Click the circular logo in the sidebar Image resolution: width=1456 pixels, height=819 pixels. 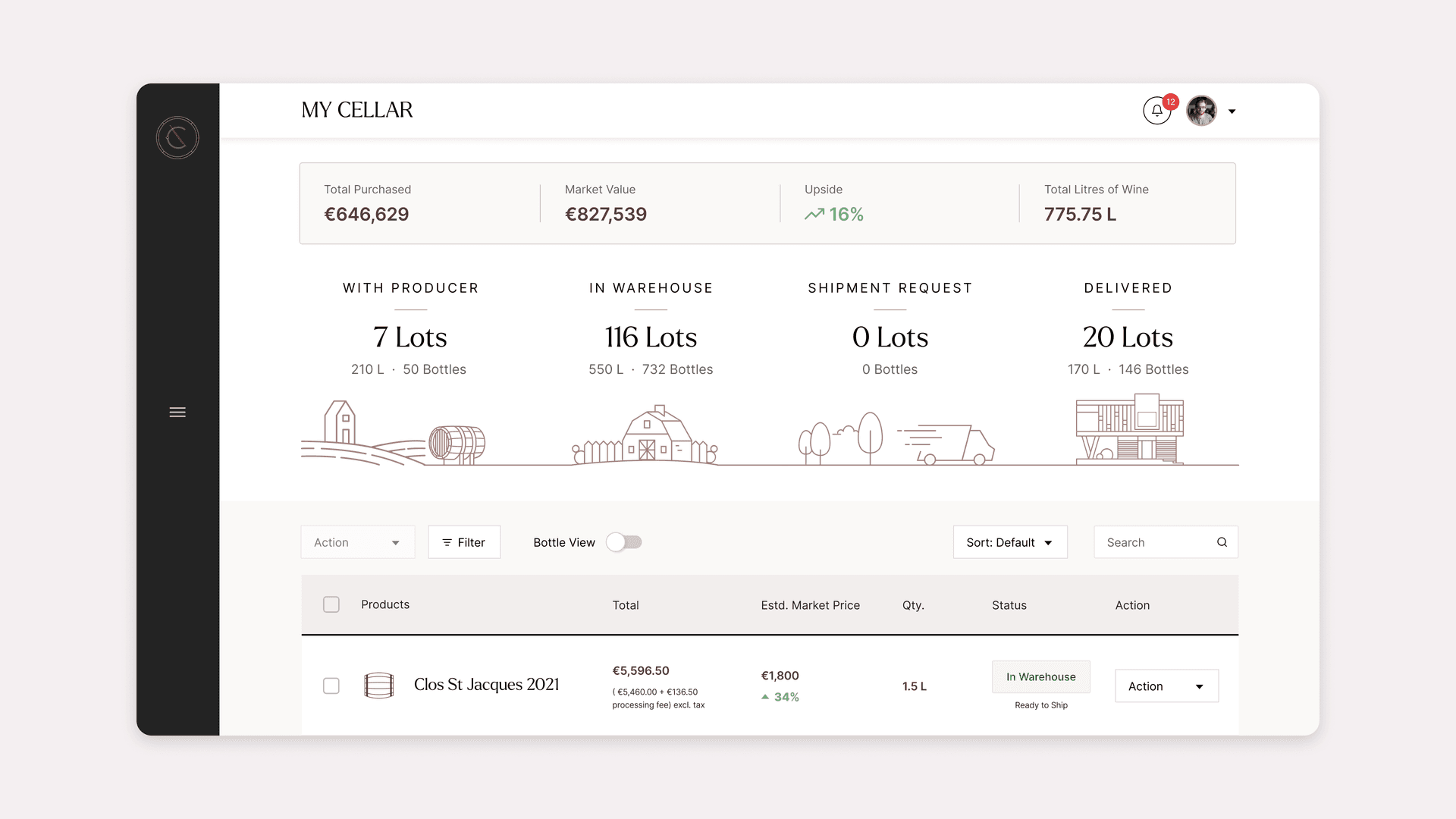(x=177, y=137)
